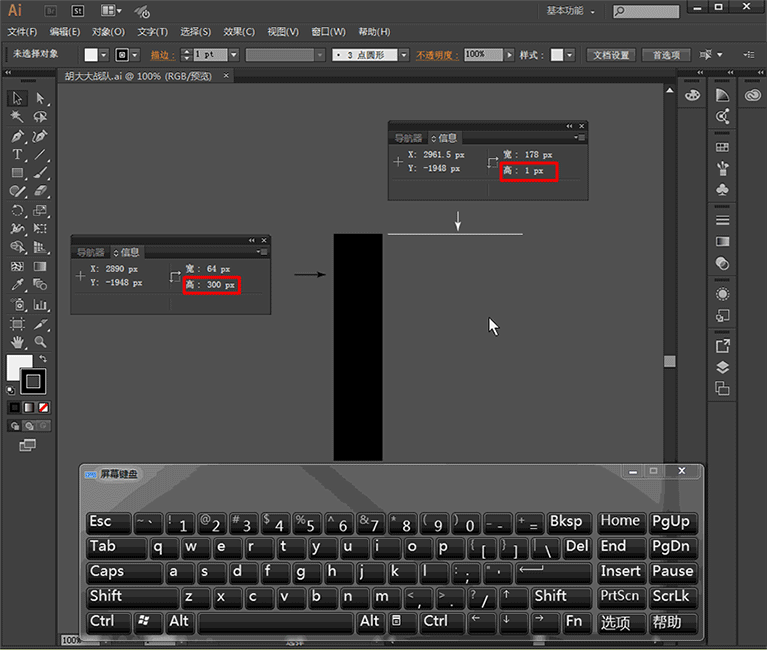
Task: Select the Rotate tool
Action: (x=17, y=210)
